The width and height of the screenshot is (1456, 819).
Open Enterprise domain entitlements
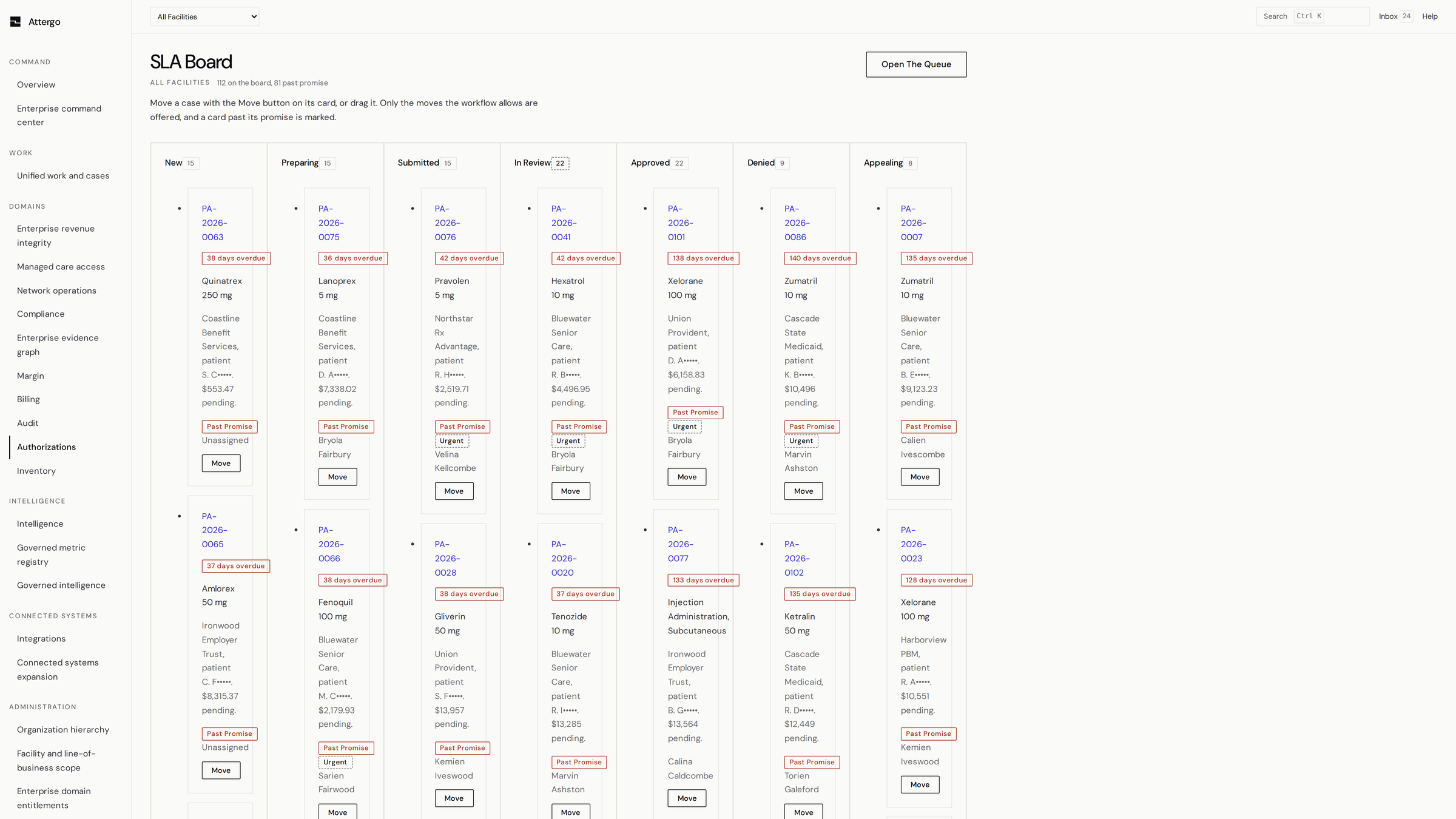point(53,798)
